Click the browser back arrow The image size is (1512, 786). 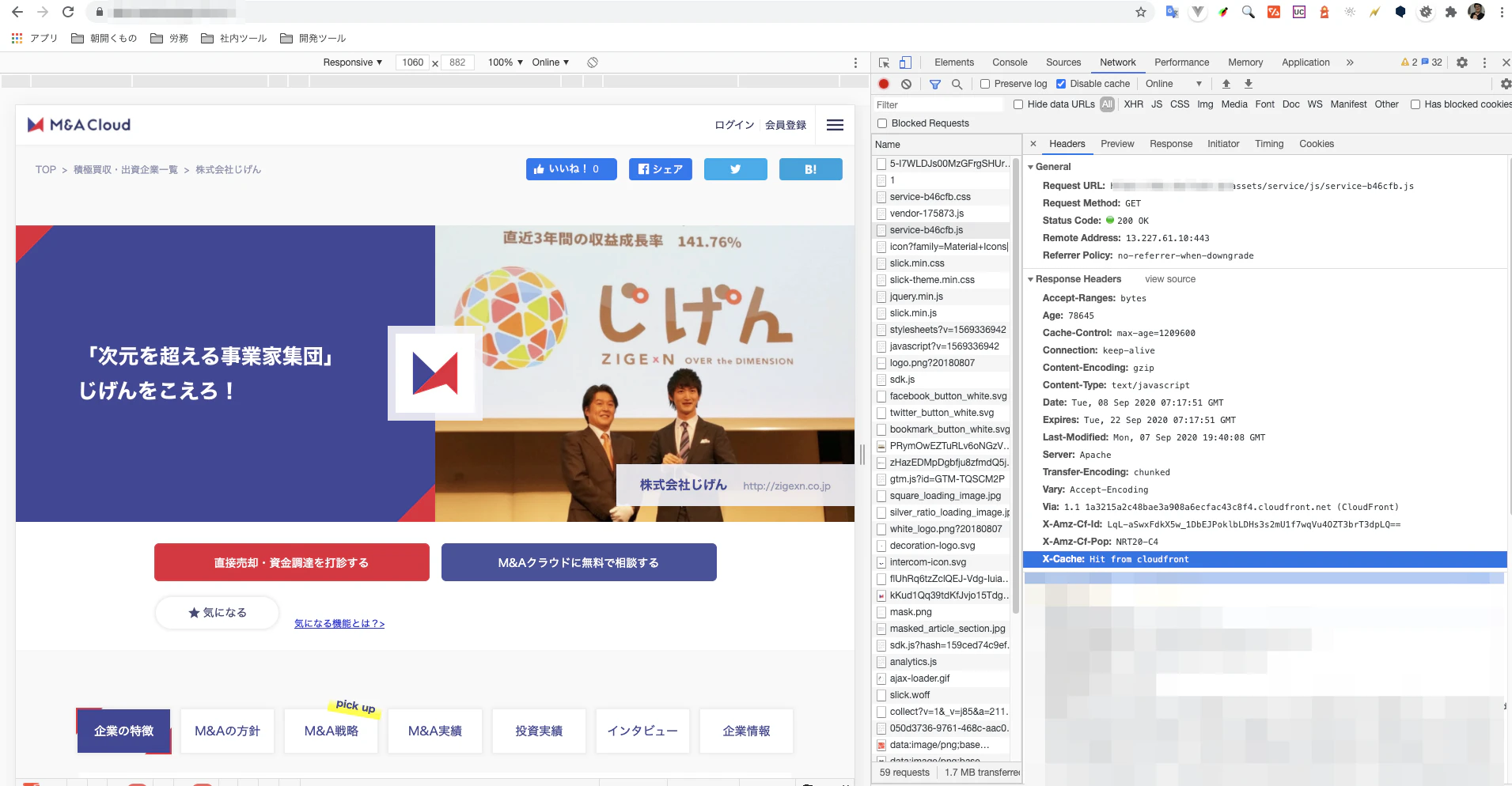(17, 12)
